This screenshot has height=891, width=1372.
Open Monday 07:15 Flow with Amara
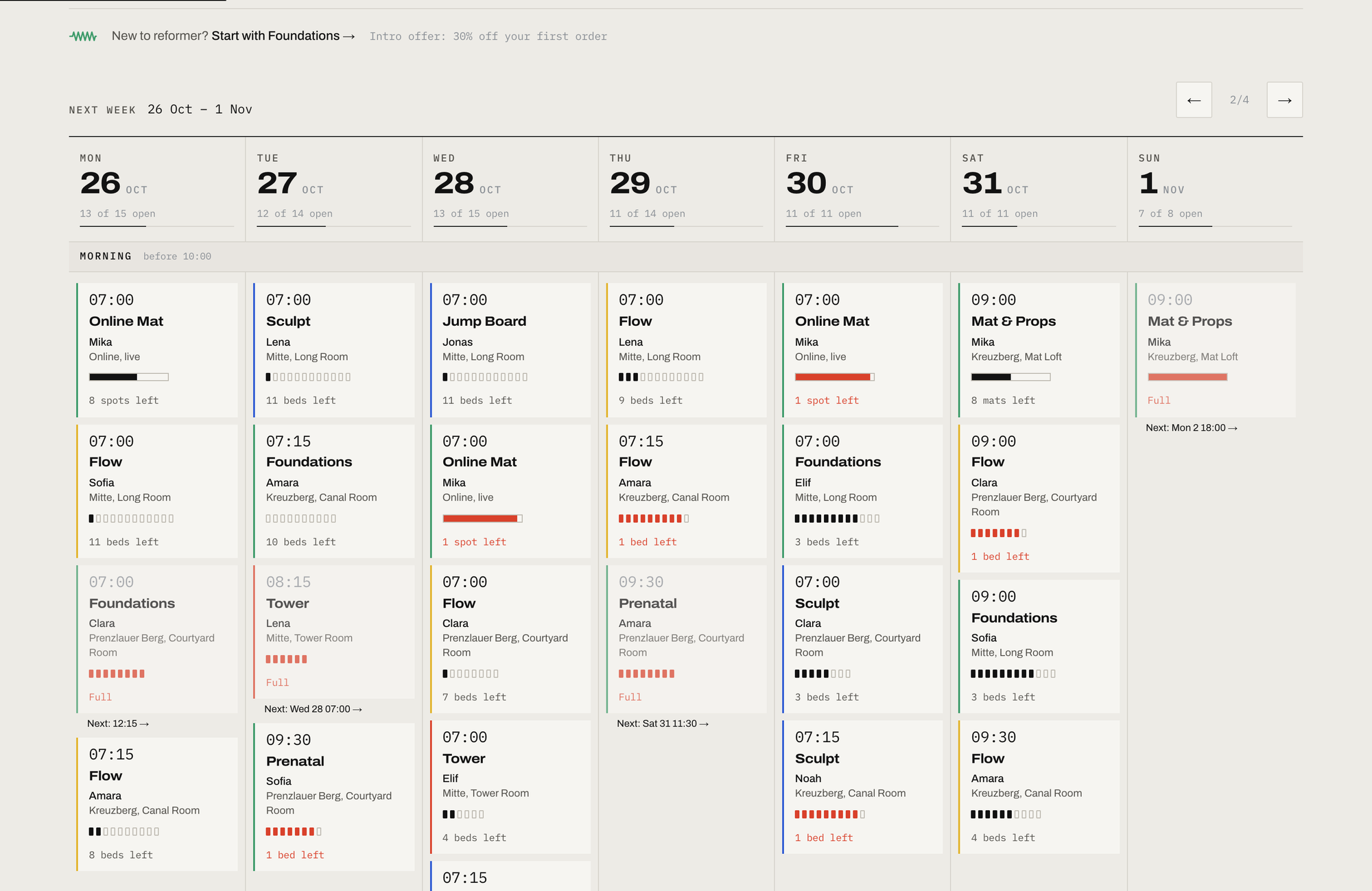click(157, 804)
